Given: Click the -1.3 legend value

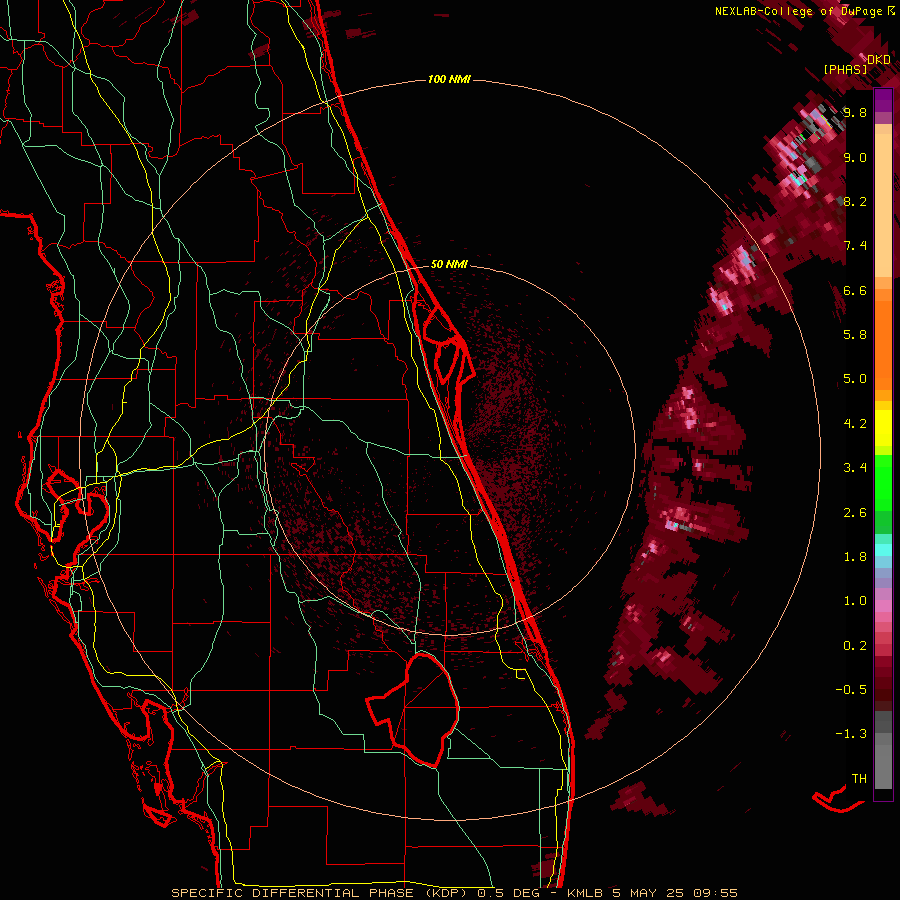Looking at the screenshot, I should tap(851, 734).
